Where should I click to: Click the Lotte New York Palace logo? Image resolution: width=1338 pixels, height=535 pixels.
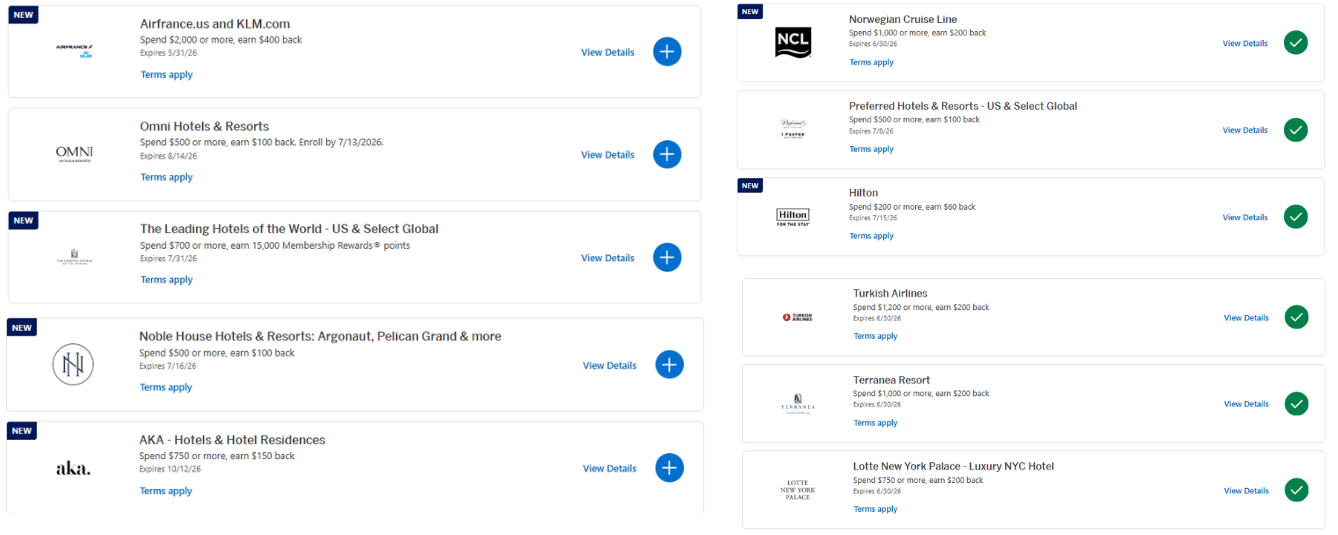[x=798, y=490]
